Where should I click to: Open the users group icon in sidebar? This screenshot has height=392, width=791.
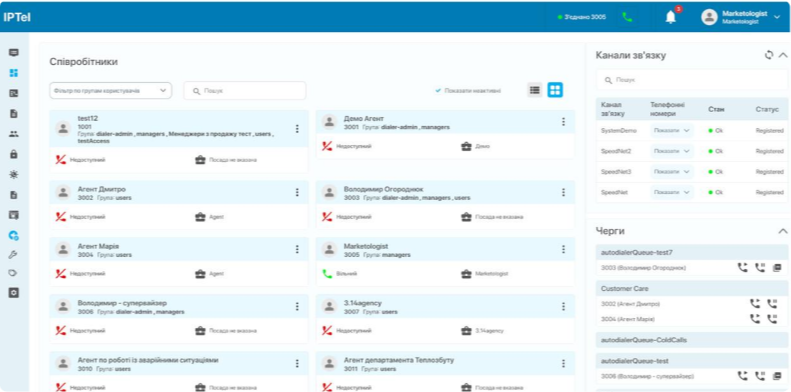pyautogui.click(x=14, y=134)
